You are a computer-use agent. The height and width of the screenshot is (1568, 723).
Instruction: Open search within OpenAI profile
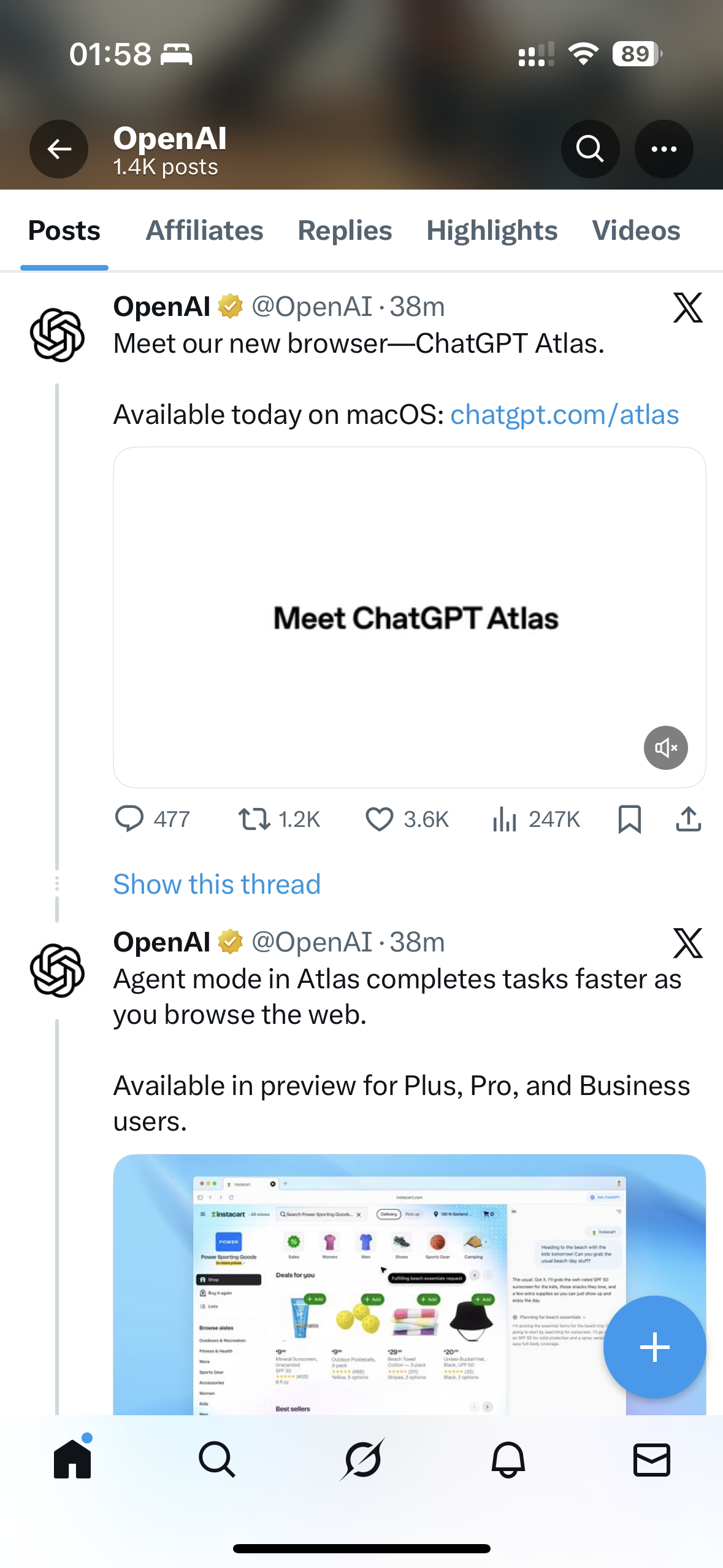[x=590, y=149]
